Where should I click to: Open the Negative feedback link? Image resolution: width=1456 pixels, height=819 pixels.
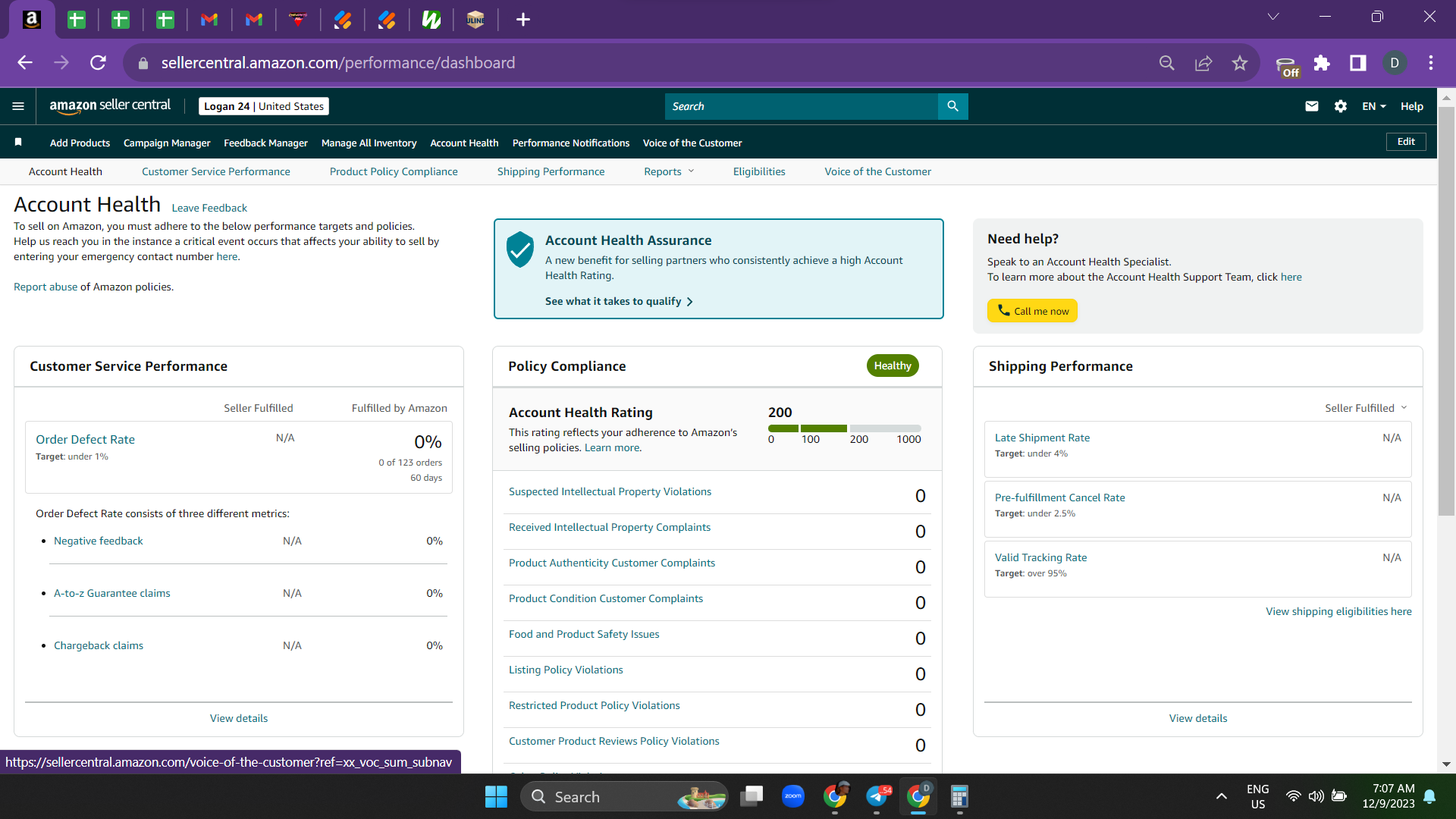coord(98,541)
